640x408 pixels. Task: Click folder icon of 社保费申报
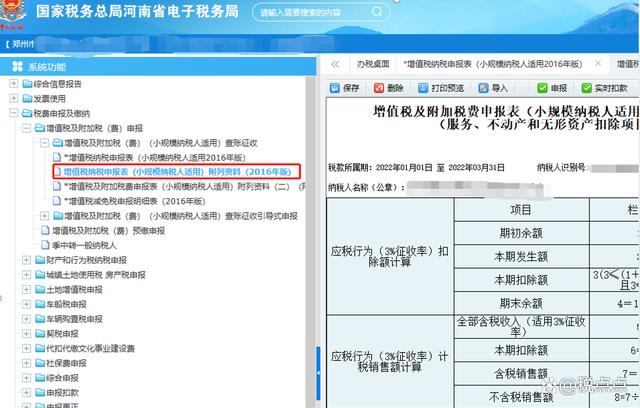click(40, 363)
